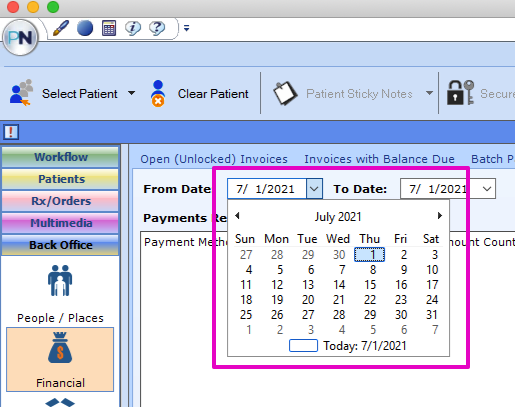Viewport: 515px width, 407px height.
Task: Open the calculator icon
Action: (x=109, y=28)
